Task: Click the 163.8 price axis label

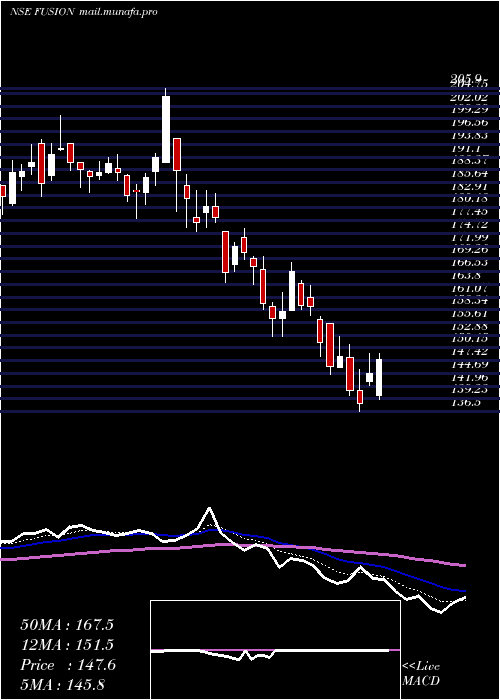Action: [465, 275]
